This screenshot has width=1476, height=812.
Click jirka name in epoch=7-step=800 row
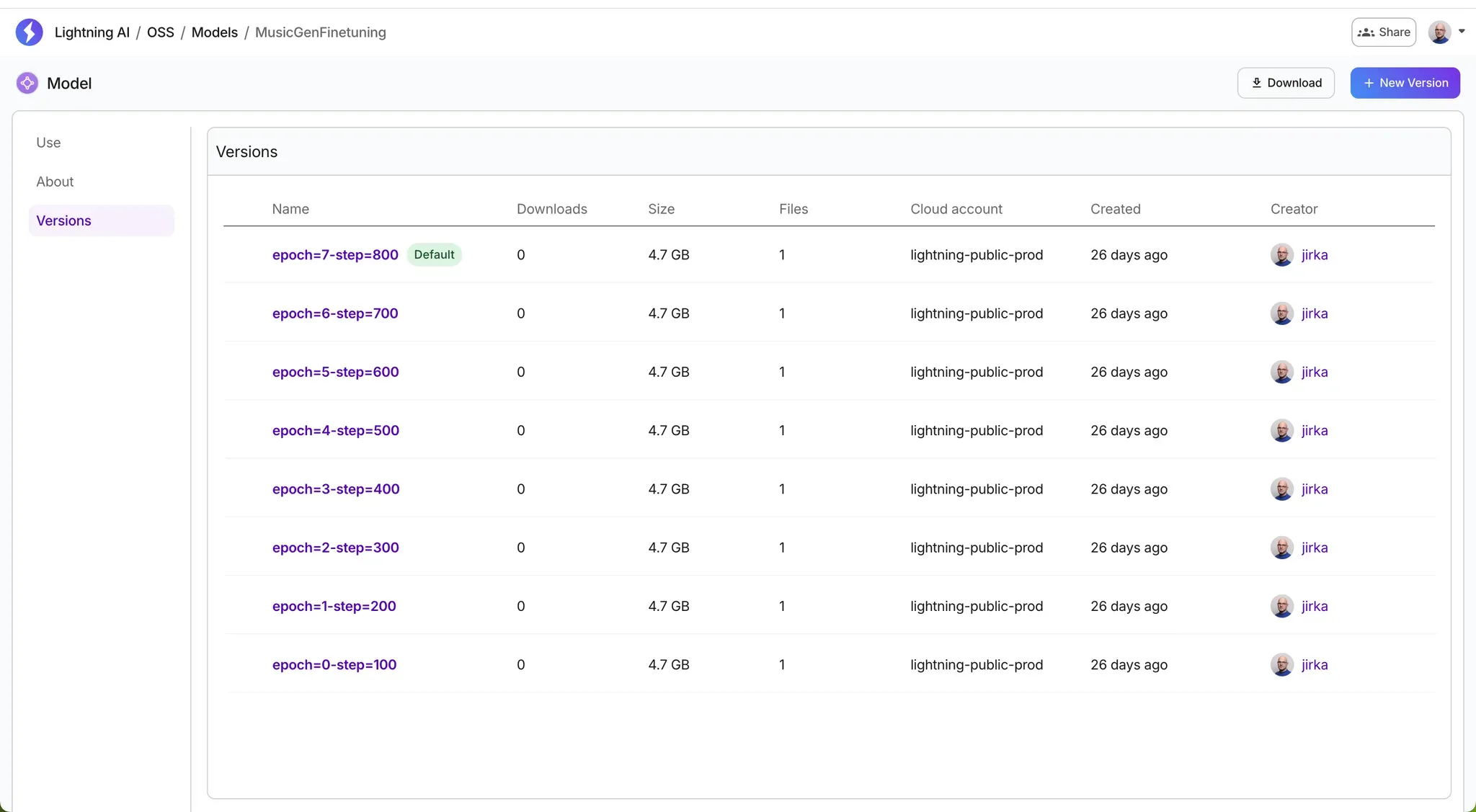pos(1315,255)
